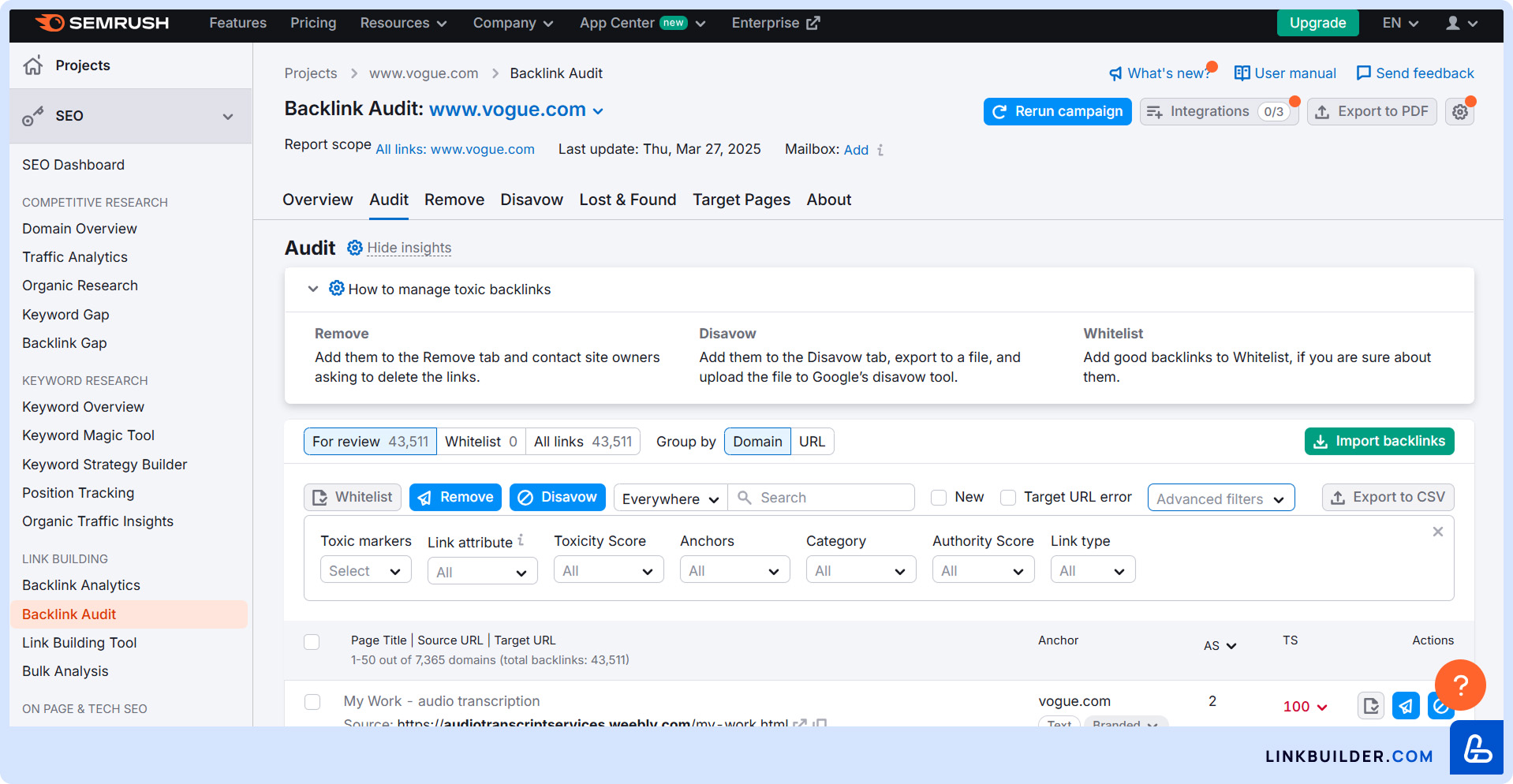Click the Mailbox info icon
Image resolution: width=1513 pixels, height=784 pixels.
pyautogui.click(x=880, y=150)
